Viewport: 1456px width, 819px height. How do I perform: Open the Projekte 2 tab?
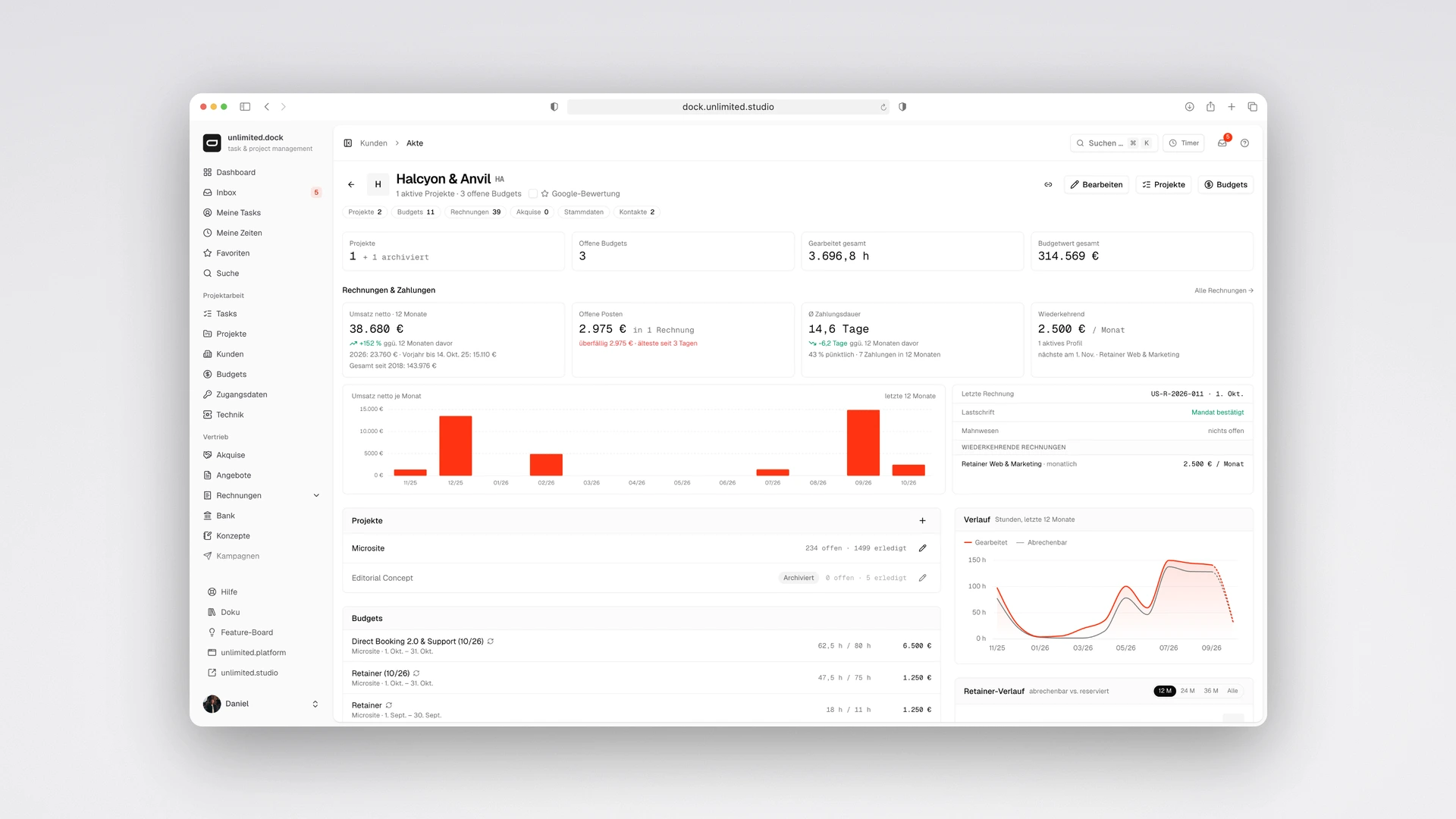(x=365, y=212)
